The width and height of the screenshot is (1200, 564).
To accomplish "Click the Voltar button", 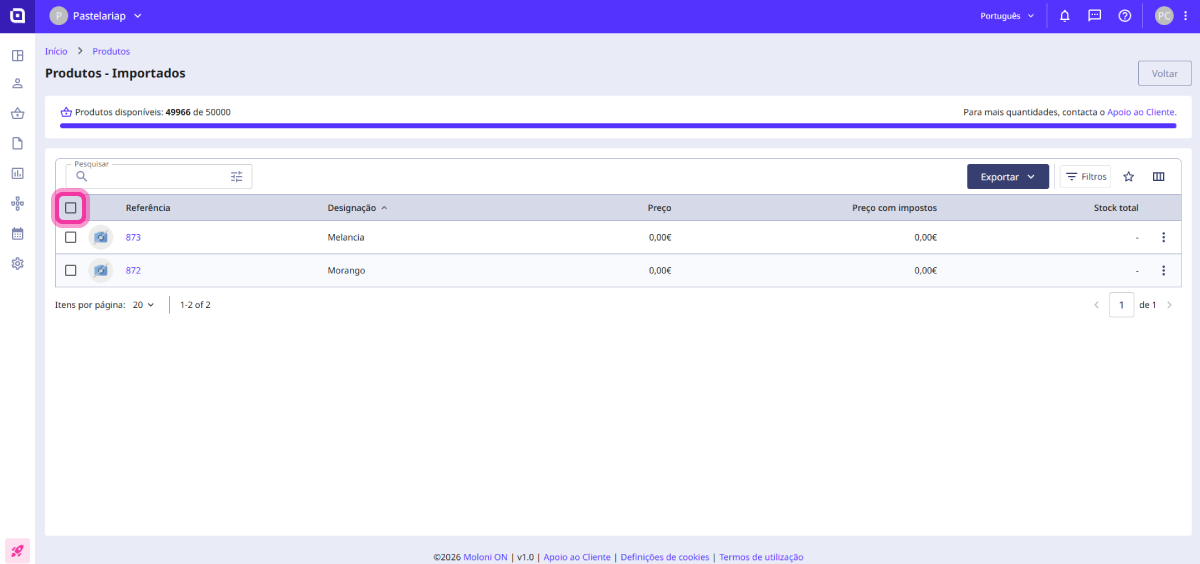I will [1164, 73].
